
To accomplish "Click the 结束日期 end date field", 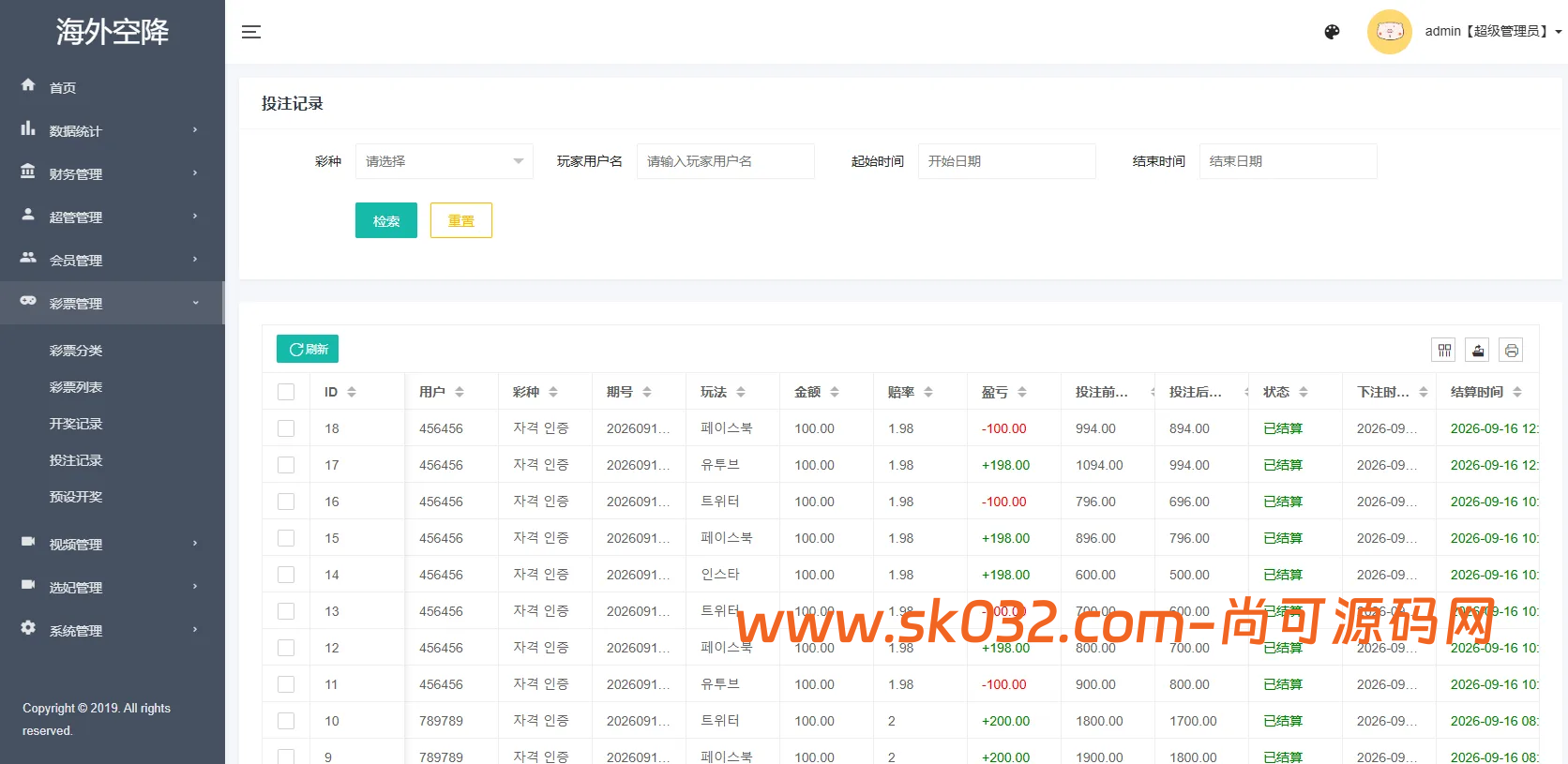I will 1289,161.
